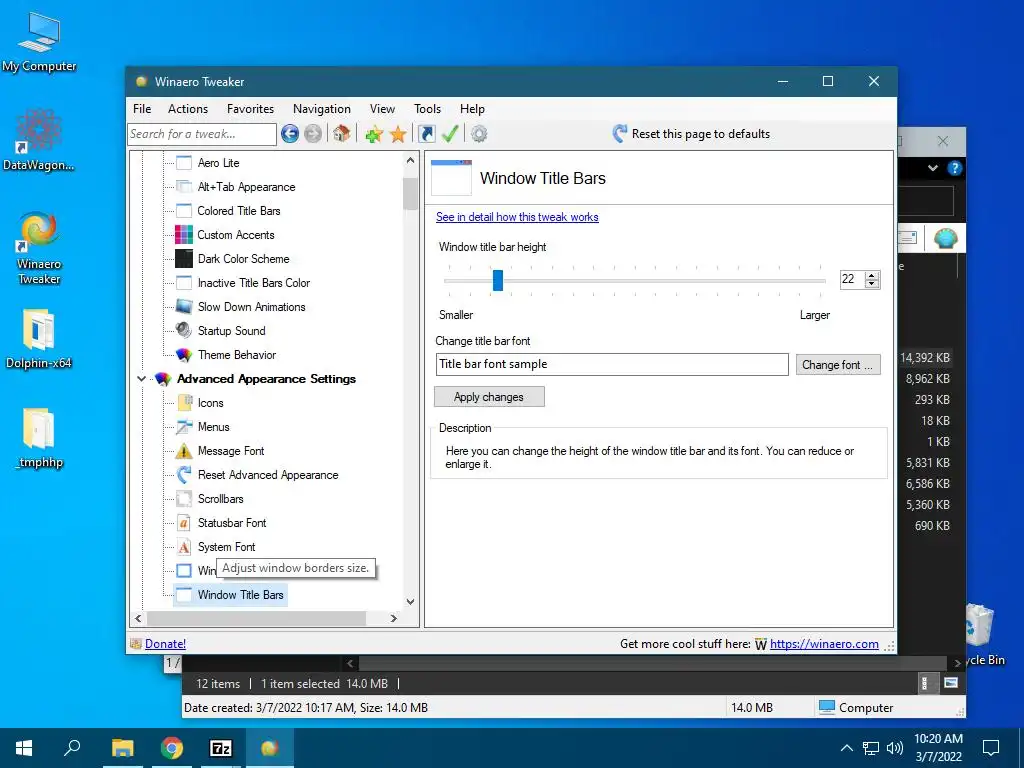Select My Computer desktop icon
Image resolution: width=1024 pixels, height=768 pixels.
[39, 43]
